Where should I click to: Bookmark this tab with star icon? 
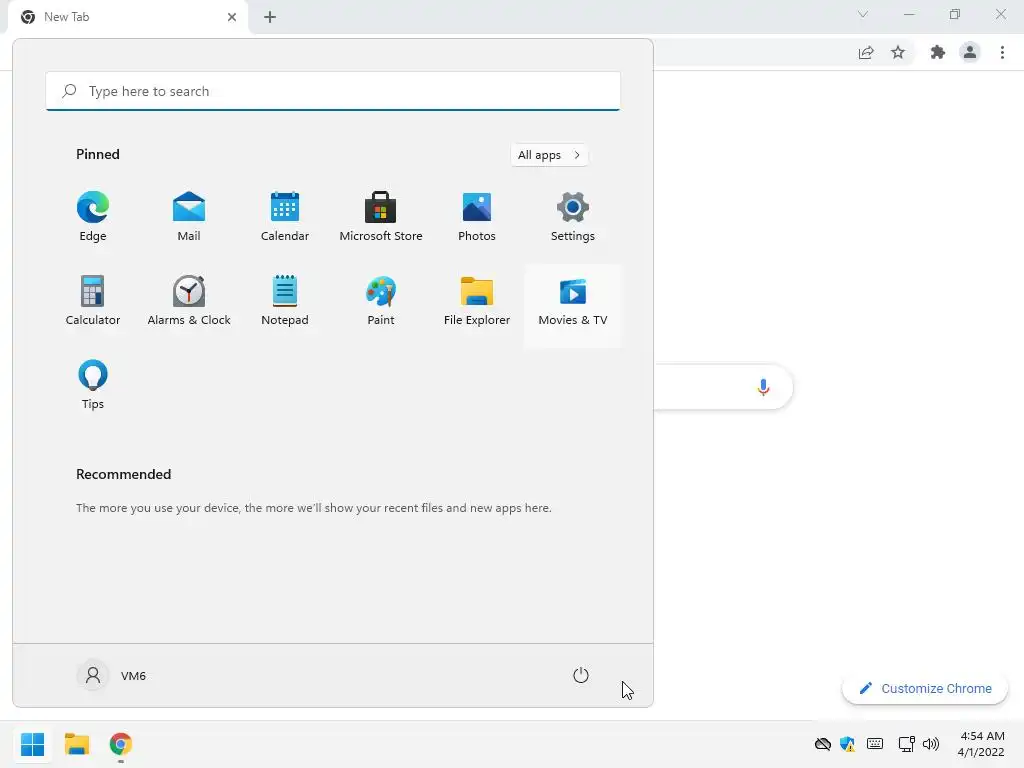tap(898, 52)
